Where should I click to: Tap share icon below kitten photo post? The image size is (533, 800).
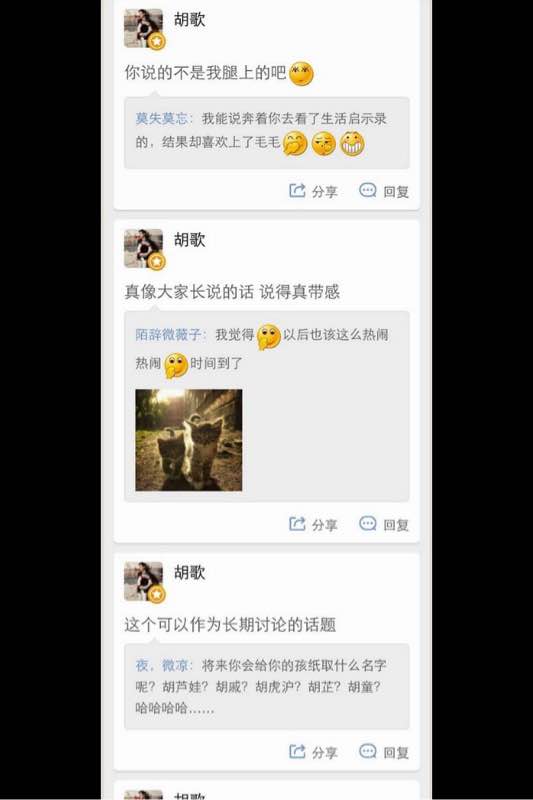pos(297,523)
